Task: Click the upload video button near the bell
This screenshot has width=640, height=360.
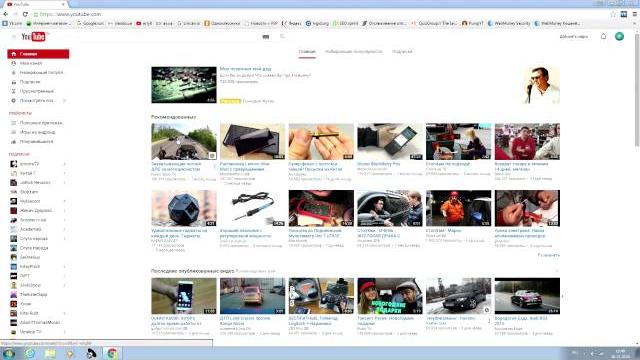Action: [573, 37]
